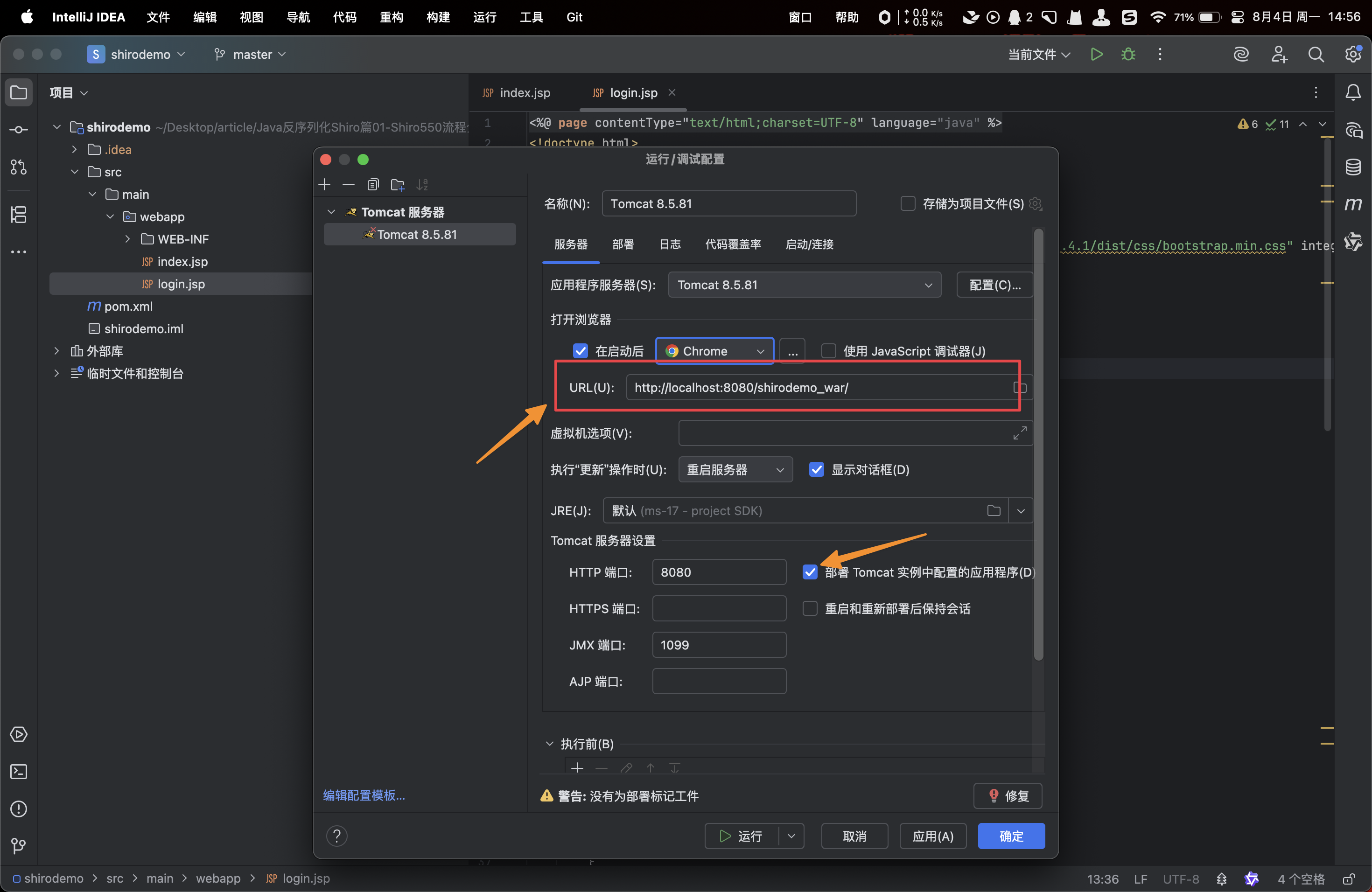Open the Database tool window icon
Viewport: 1372px width, 892px height.
click(x=1352, y=167)
